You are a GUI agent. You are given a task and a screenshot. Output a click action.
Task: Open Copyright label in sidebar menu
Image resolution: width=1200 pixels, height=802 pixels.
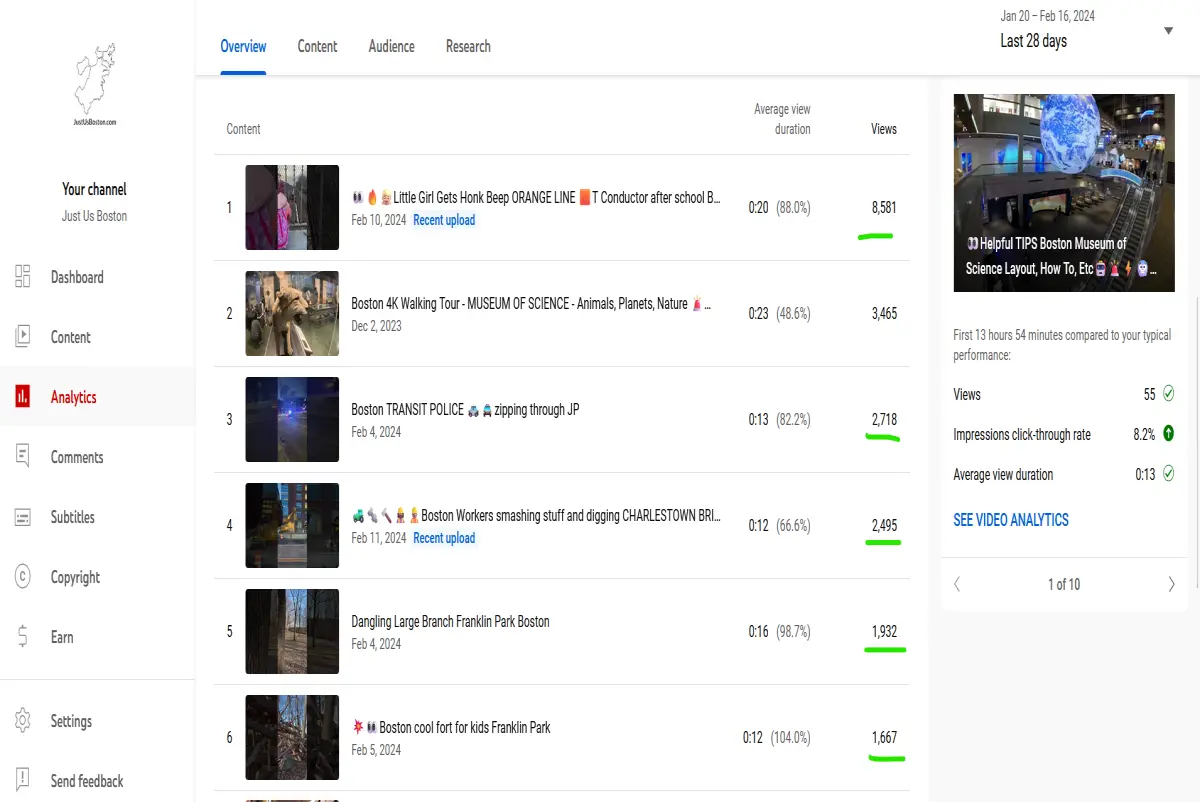75,577
